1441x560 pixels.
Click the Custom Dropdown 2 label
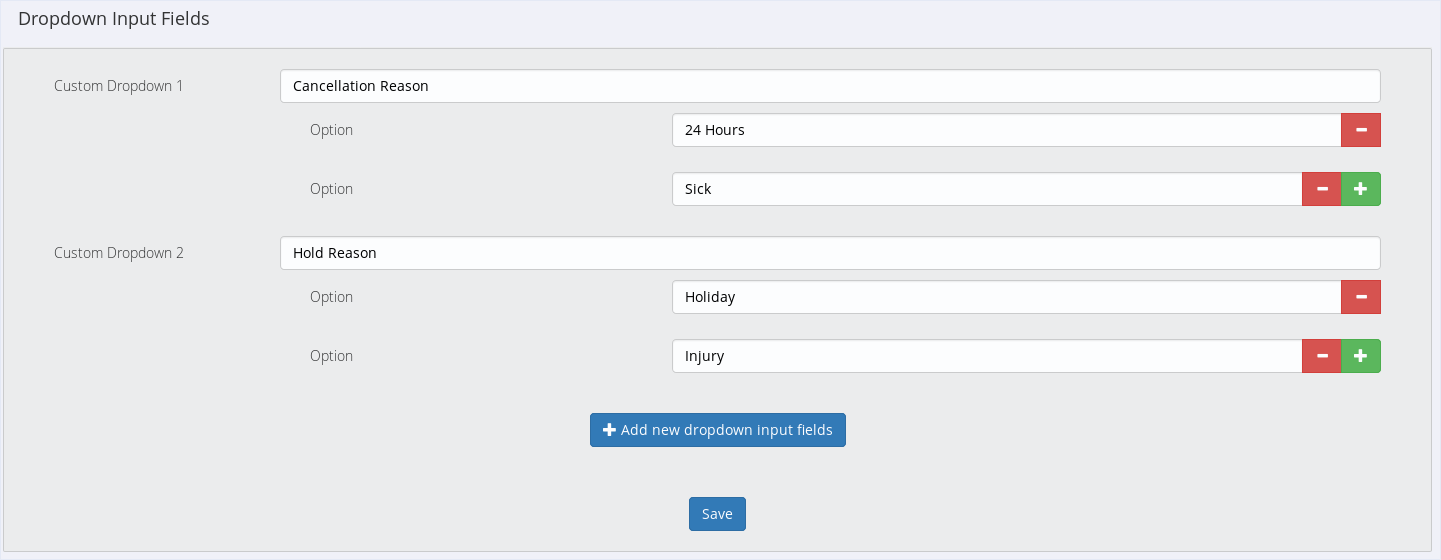119,253
